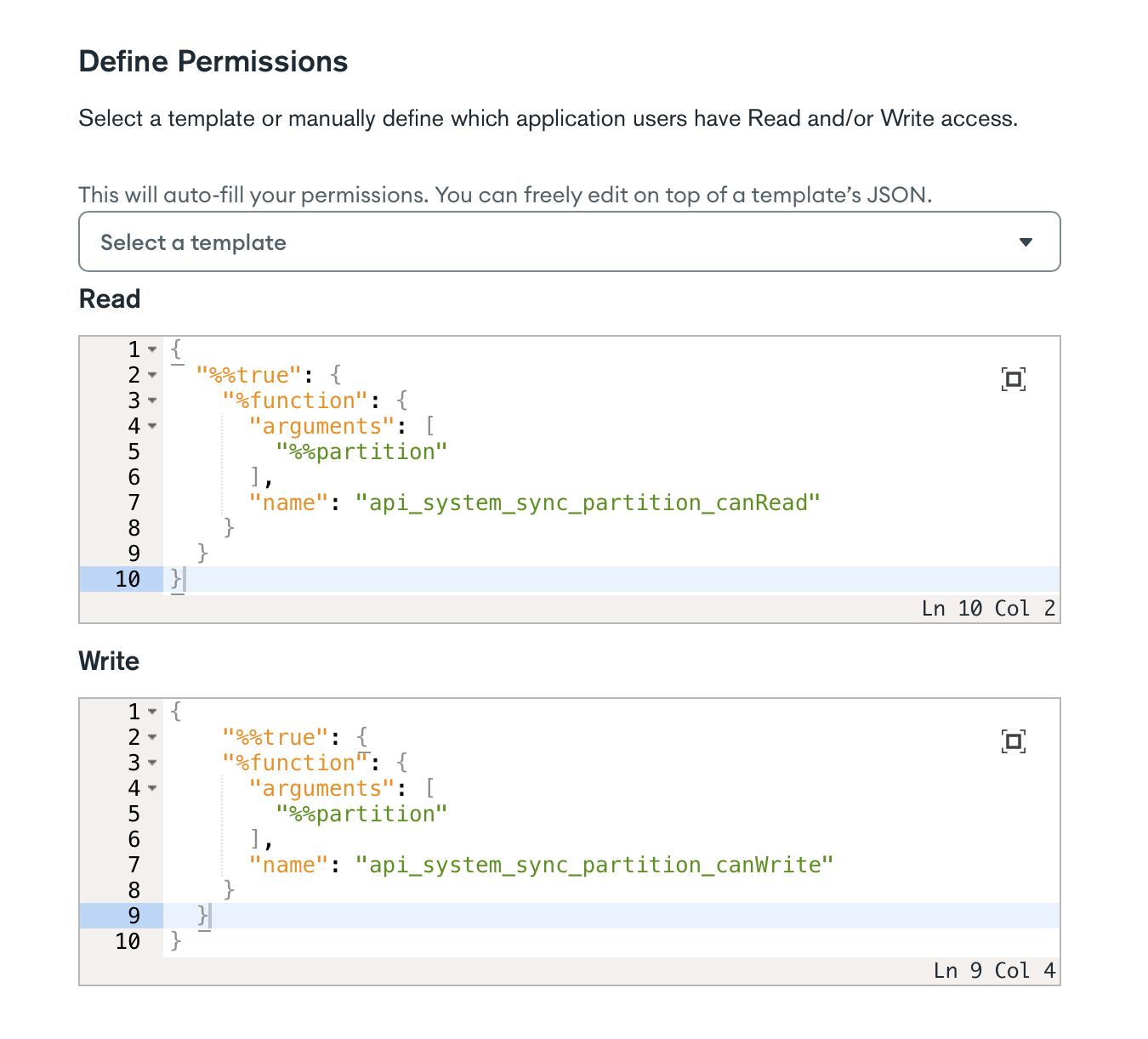Fold the arguments array in Write editor
This screenshot has width=1148, height=1039.
(152, 788)
